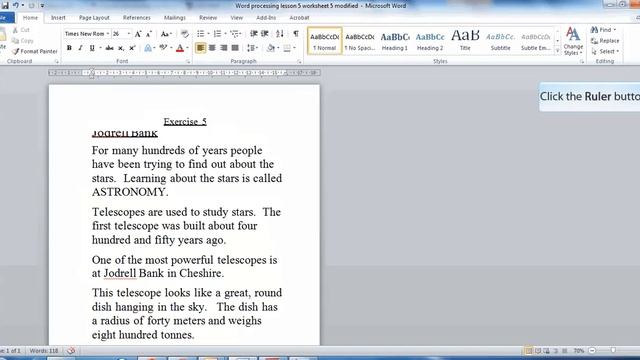The image size is (640, 360).
Task: Click the 70% zoom level
Action: [579, 351]
